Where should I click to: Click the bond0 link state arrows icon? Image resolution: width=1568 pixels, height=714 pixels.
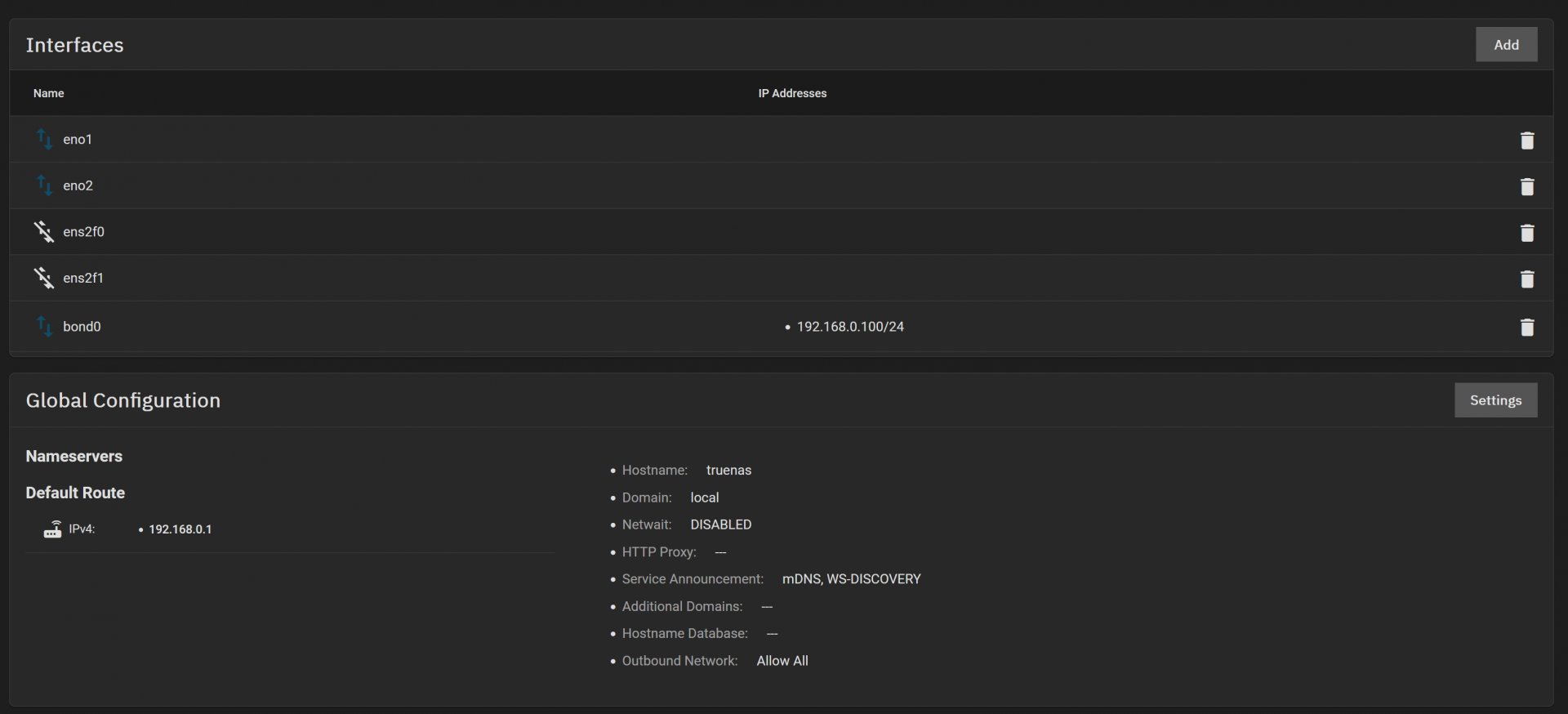pos(44,326)
